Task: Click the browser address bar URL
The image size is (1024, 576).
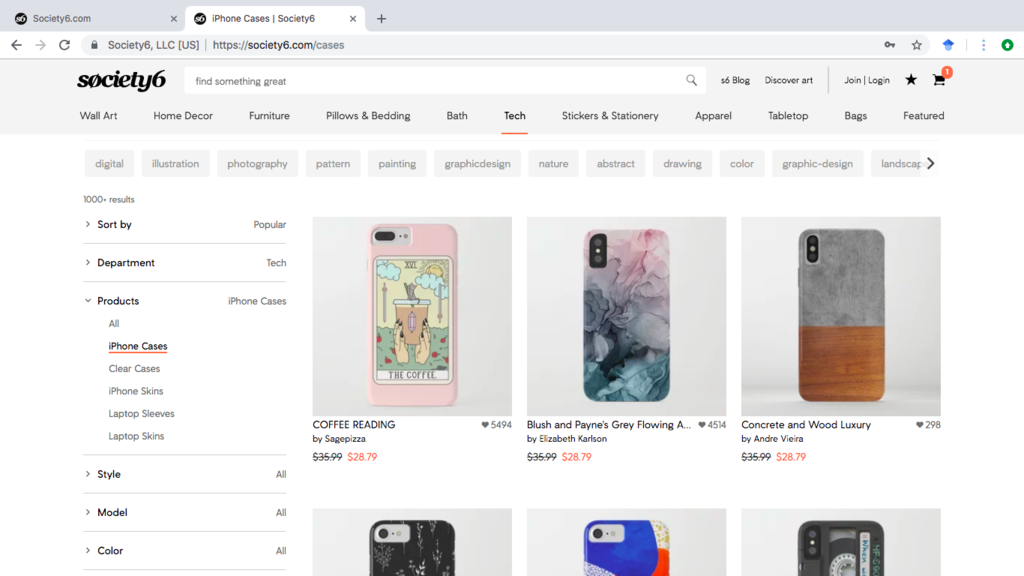Action: coord(278,45)
